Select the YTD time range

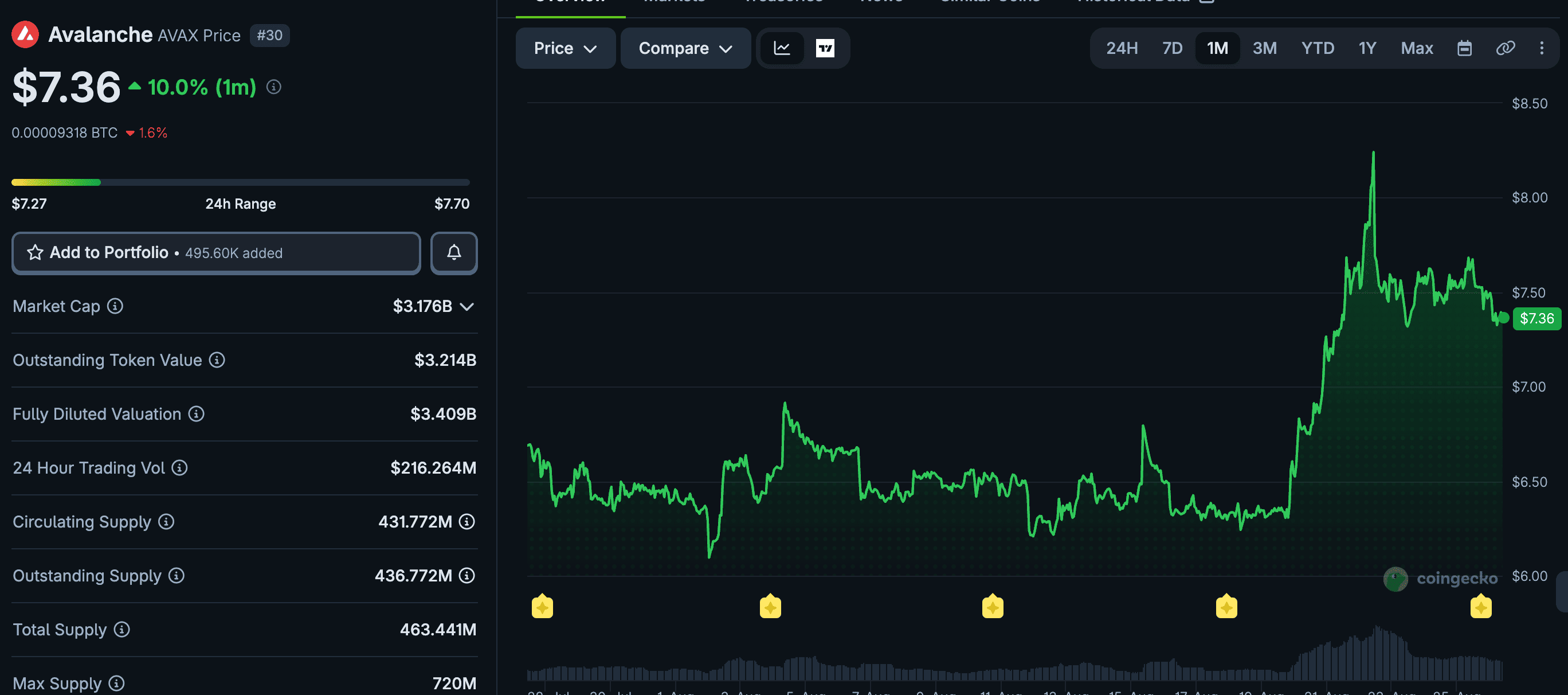coord(1318,48)
